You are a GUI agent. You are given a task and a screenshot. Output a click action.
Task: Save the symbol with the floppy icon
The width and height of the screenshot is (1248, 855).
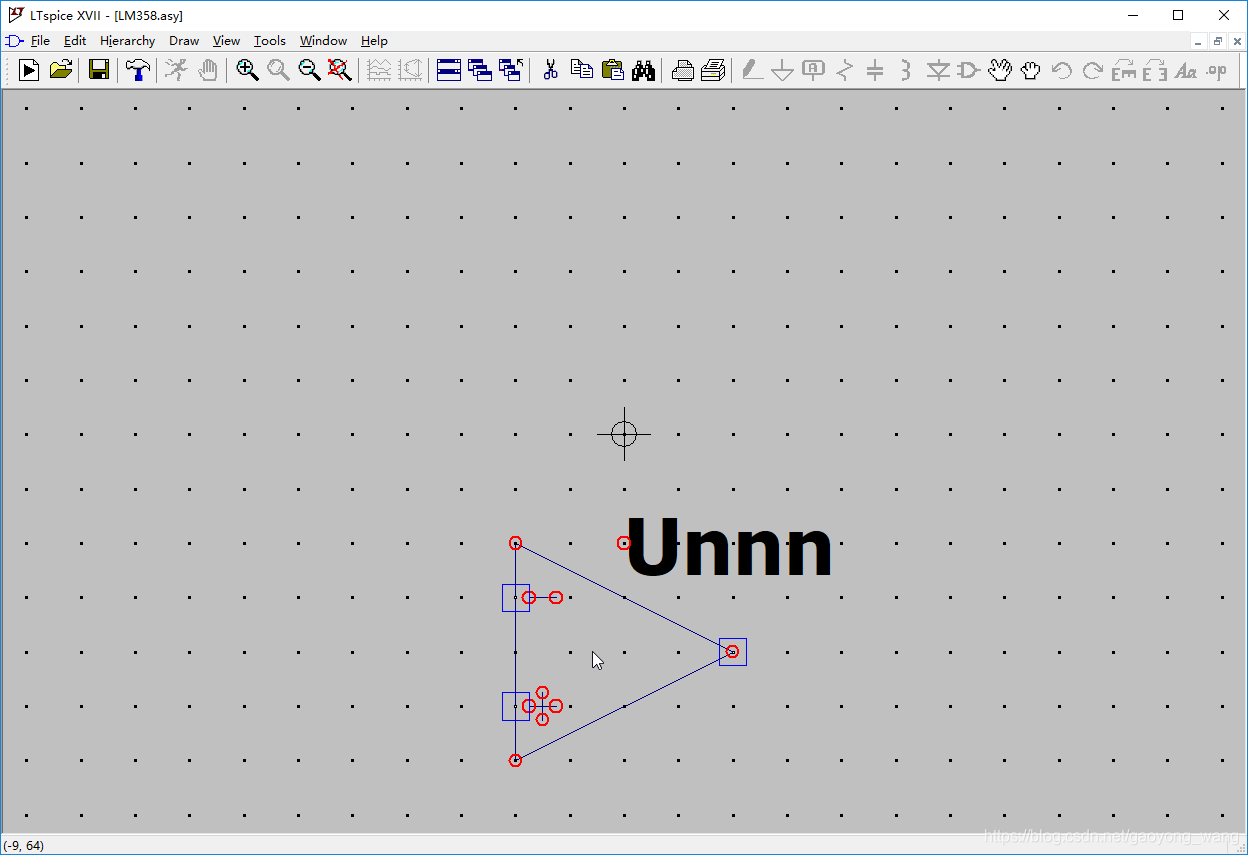pyautogui.click(x=99, y=70)
